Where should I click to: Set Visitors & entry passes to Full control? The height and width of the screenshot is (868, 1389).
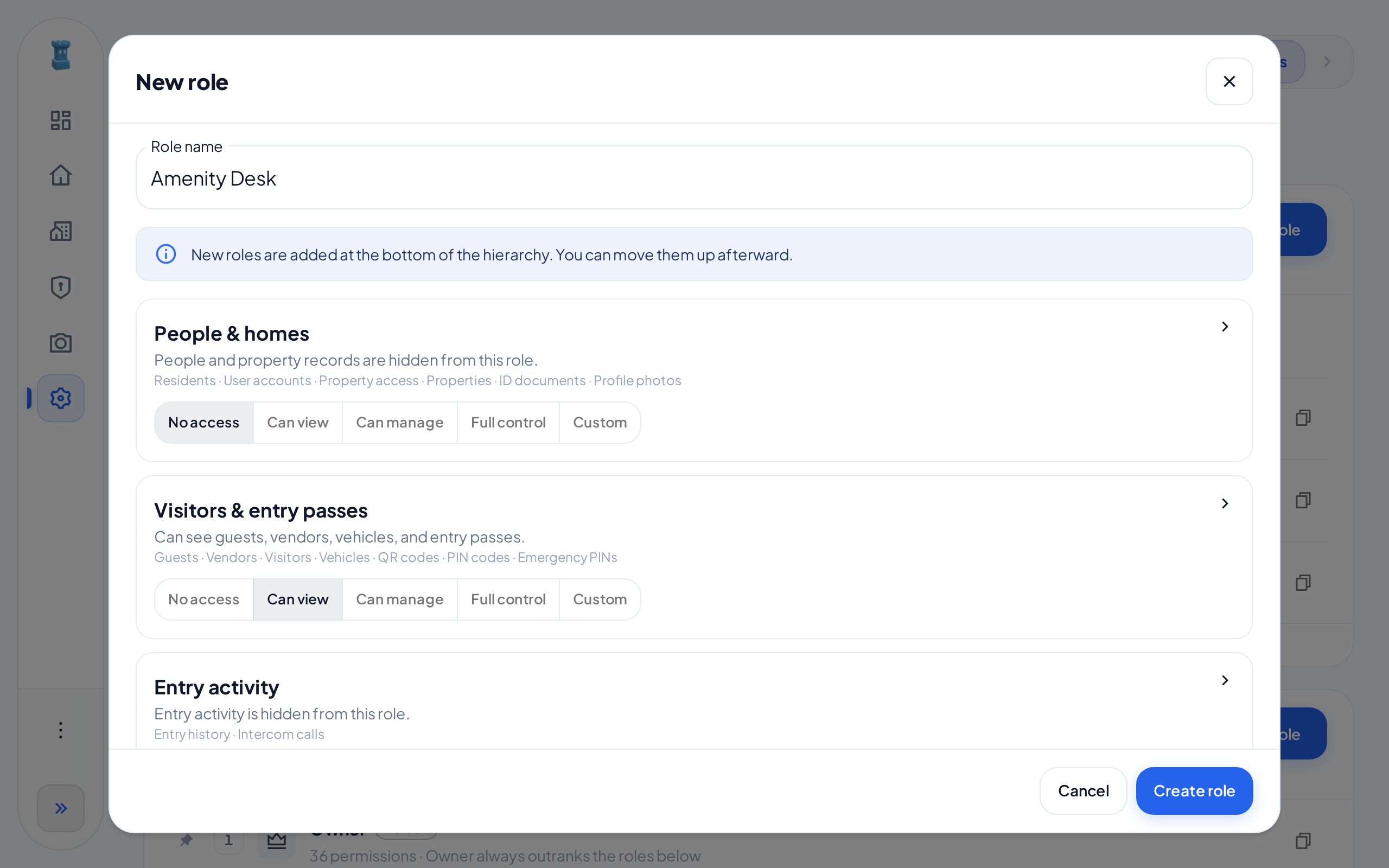coord(508,599)
